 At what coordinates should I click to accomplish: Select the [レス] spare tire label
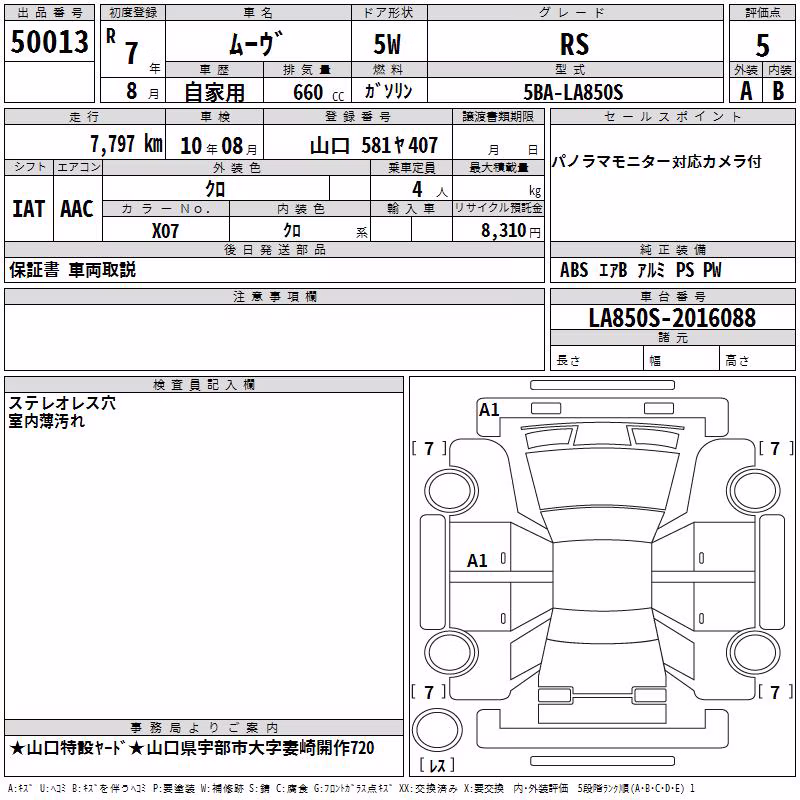(437, 765)
